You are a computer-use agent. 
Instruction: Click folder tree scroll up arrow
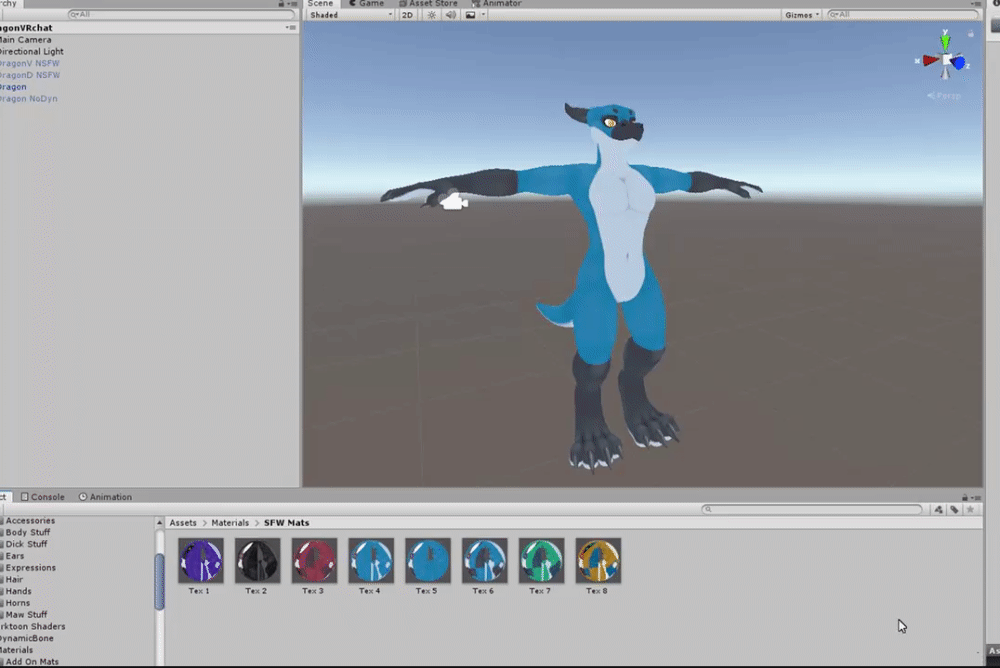pyautogui.click(x=159, y=523)
